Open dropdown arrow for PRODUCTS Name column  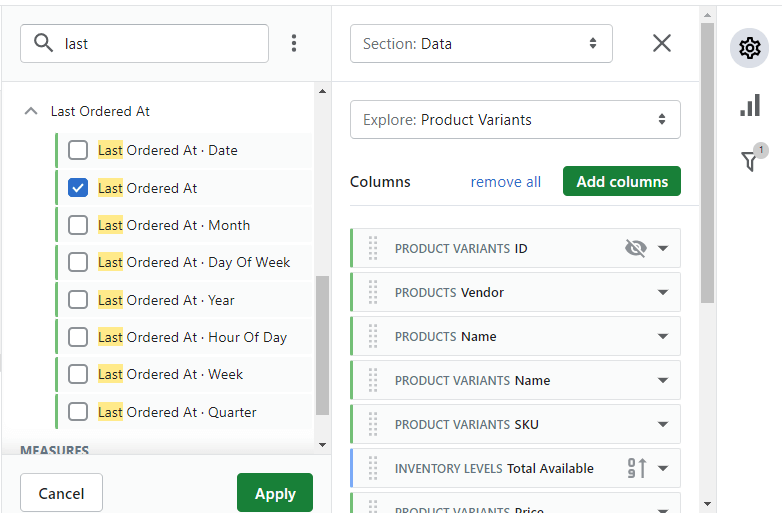[663, 337]
